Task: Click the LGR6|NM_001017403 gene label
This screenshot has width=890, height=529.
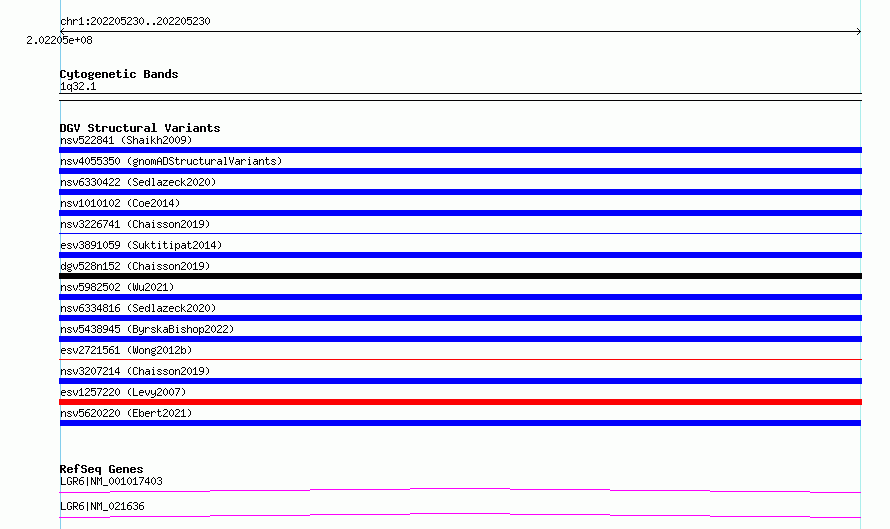Action: [111, 481]
